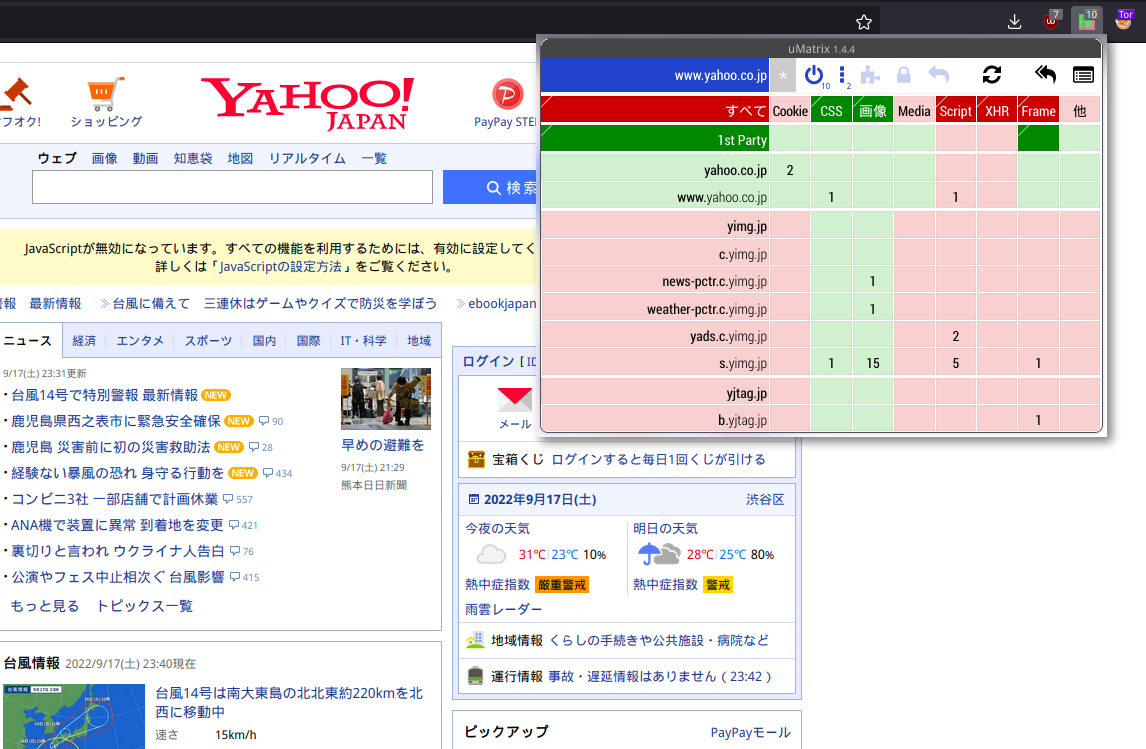Viewport: 1146px width, 749px height.
Task: Click the umbrella icon for tomorrow's weather
Action: coord(659,555)
